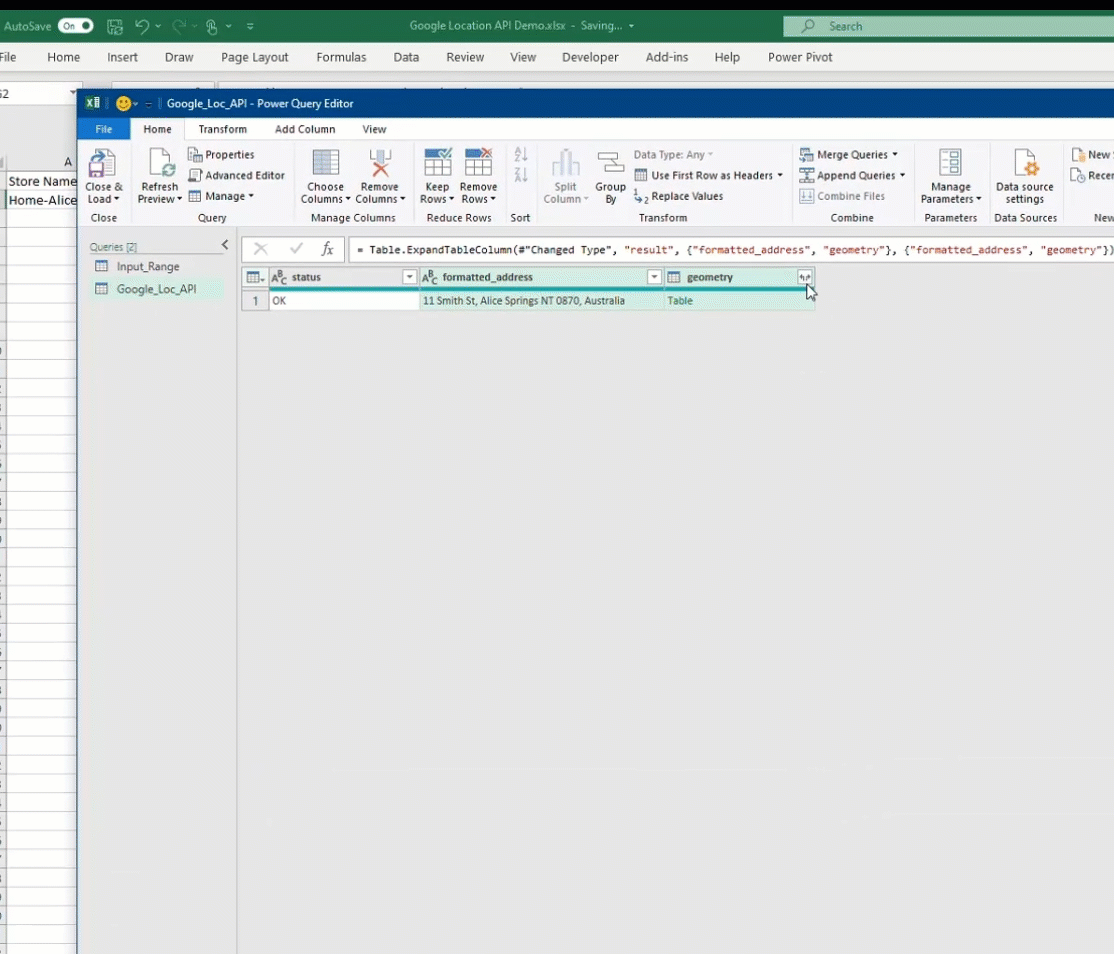
Task: Click the Home-Alice cell in the Excel sheet
Action: coord(41,200)
